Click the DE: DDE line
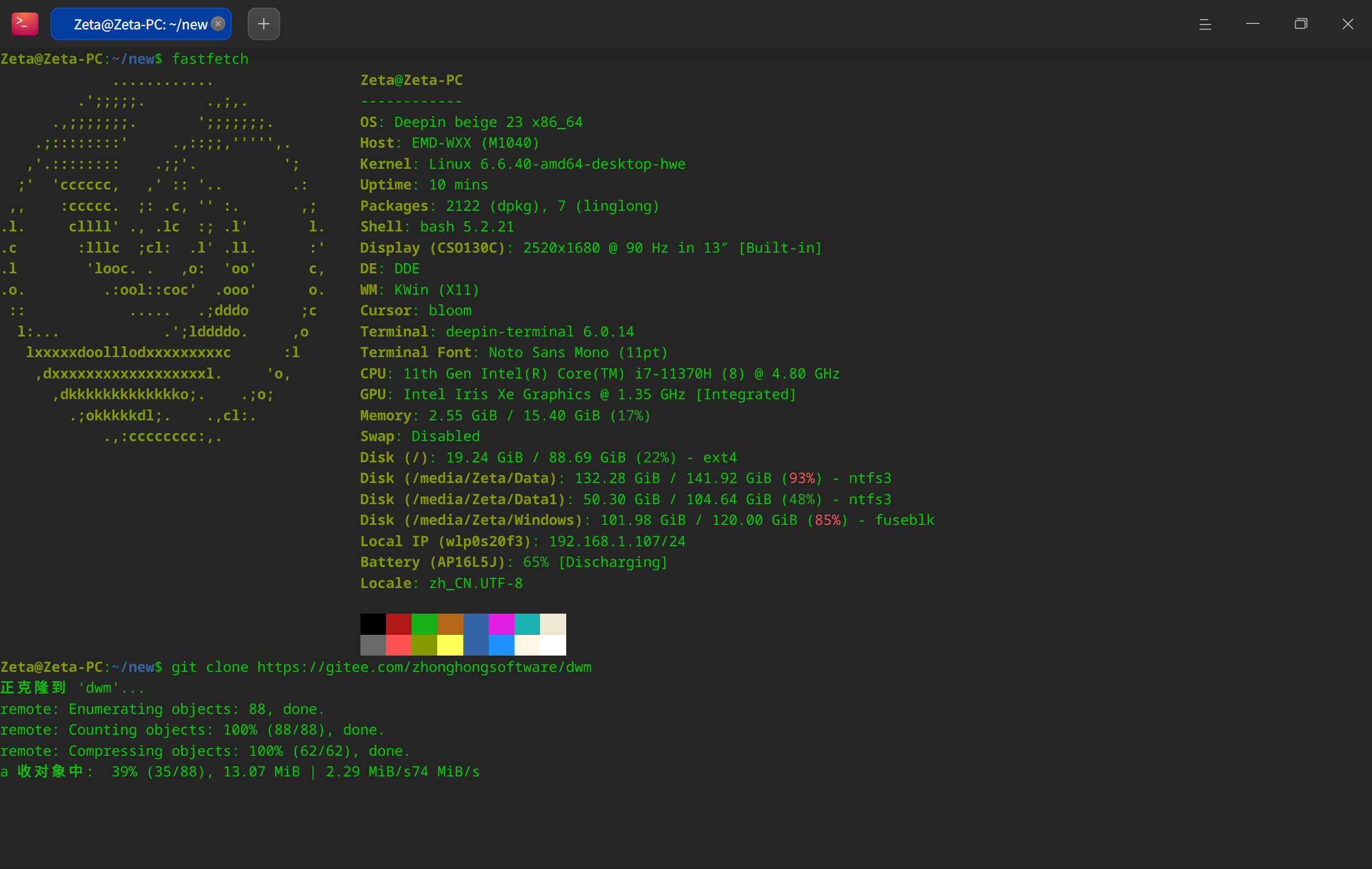This screenshot has height=869, width=1372. (390, 269)
